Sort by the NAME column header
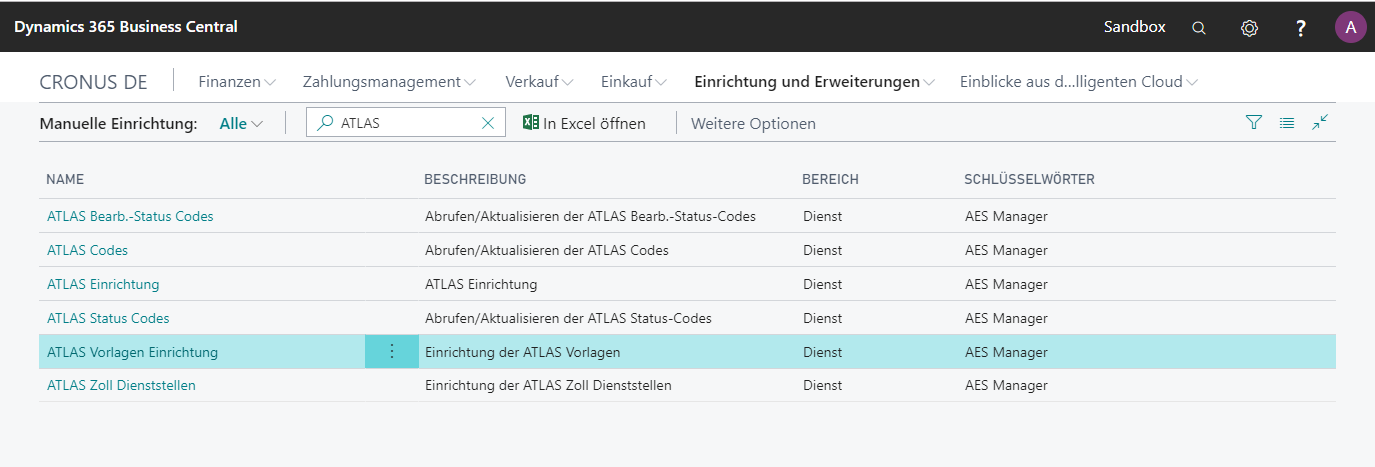The width and height of the screenshot is (1375, 467). pos(65,179)
